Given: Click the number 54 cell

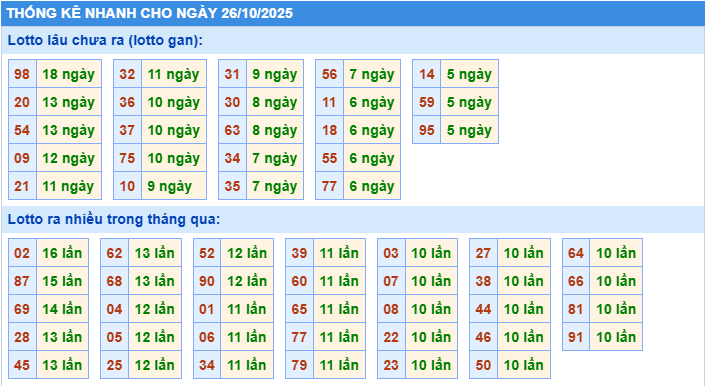Looking at the screenshot, I should click(x=22, y=130).
